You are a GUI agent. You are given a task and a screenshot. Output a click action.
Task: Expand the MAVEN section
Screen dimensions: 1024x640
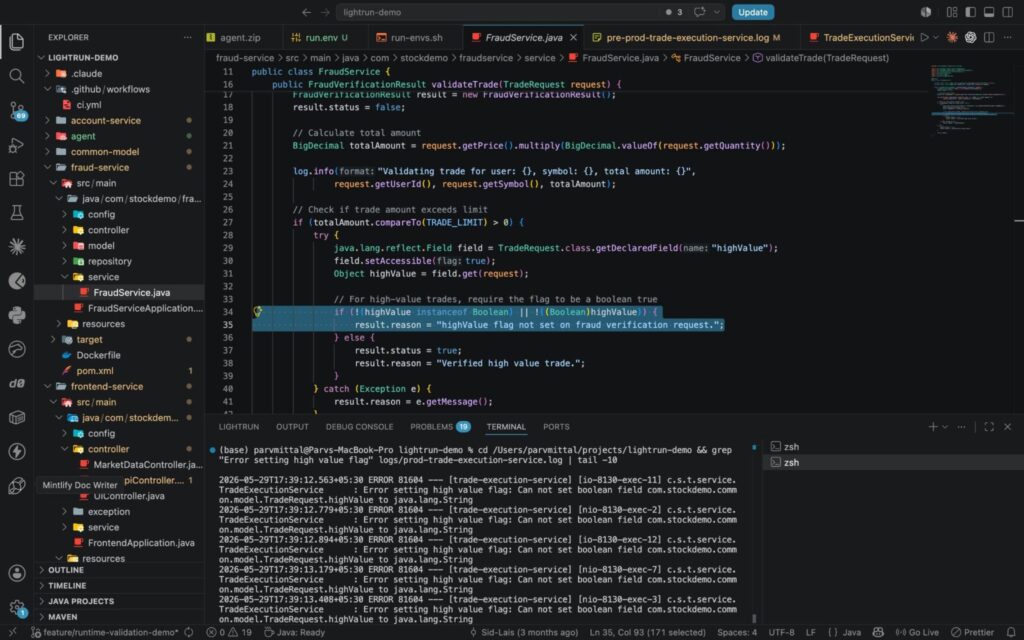(62, 616)
